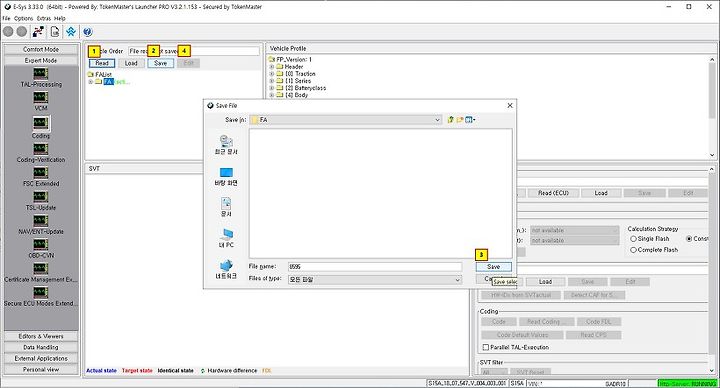Open the help question mark icon
This screenshot has height=388, width=720.
coord(88,32)
